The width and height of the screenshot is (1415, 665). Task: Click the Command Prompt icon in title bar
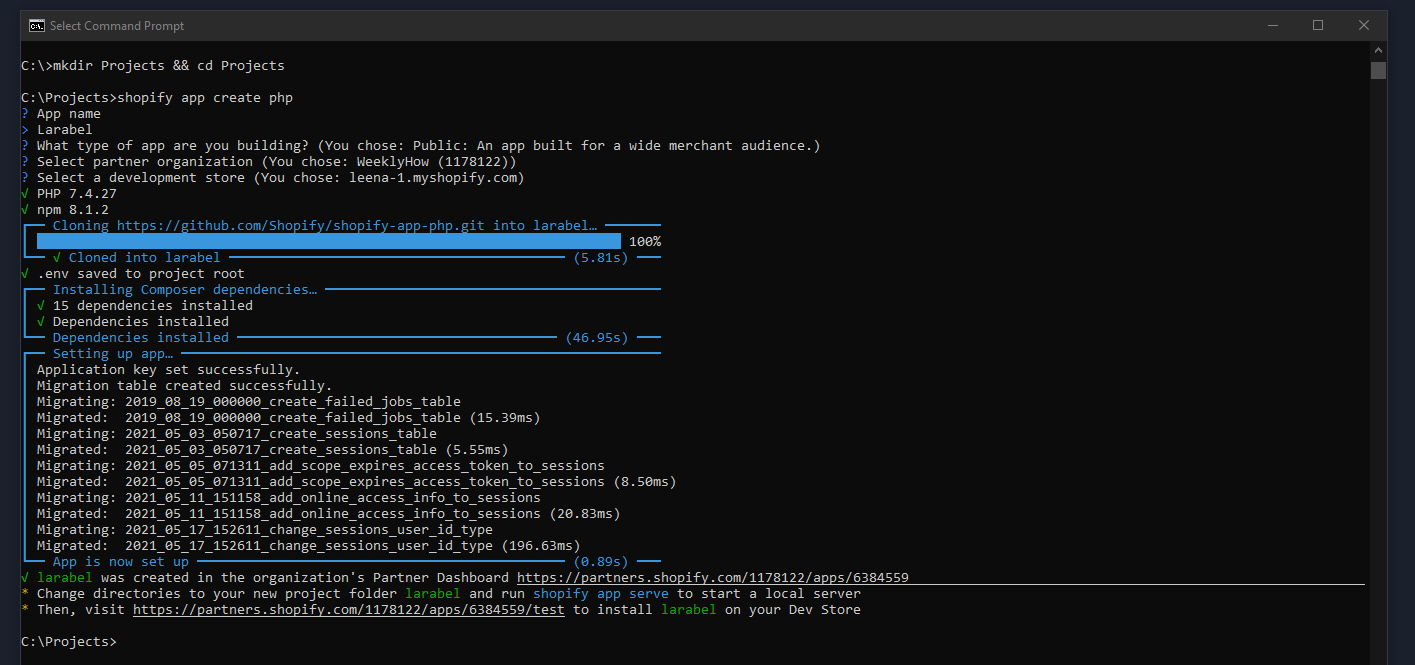(x=37, y=24)
